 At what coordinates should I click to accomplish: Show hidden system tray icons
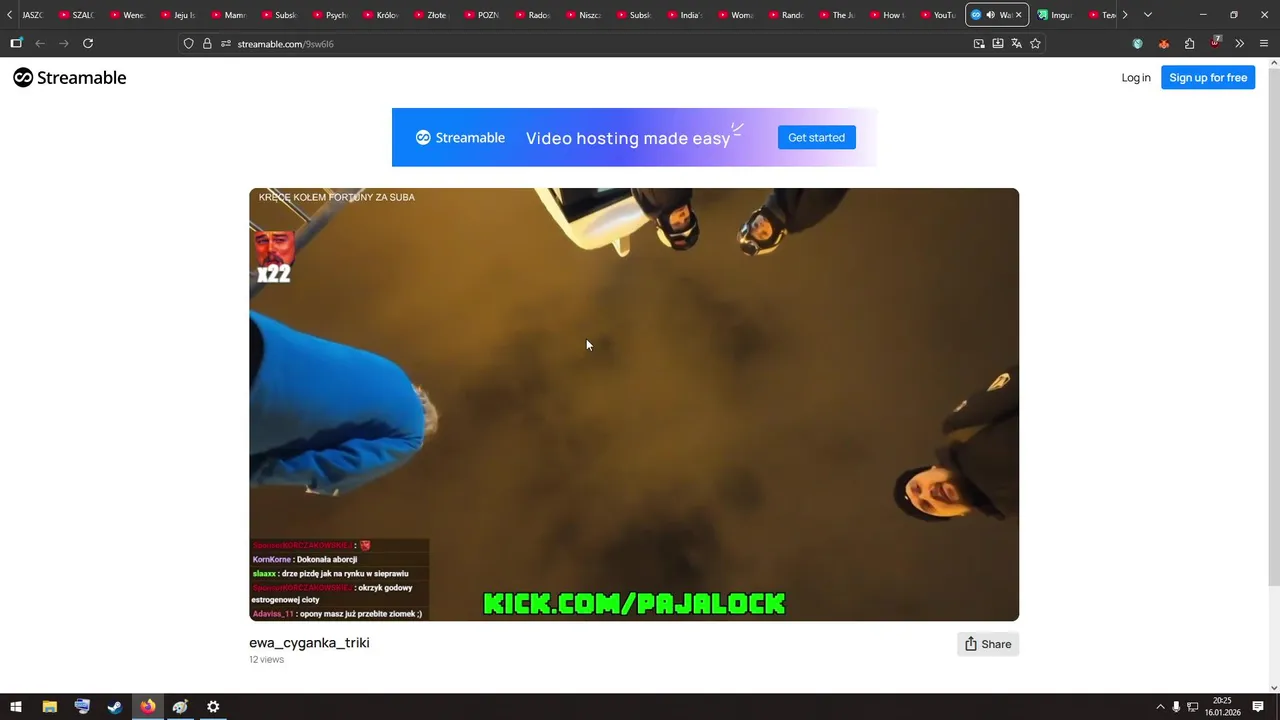1160,707
